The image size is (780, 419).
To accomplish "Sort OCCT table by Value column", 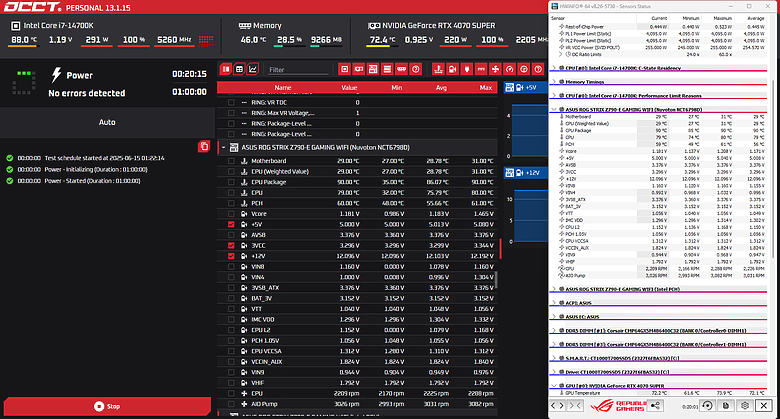I will 349,88.
